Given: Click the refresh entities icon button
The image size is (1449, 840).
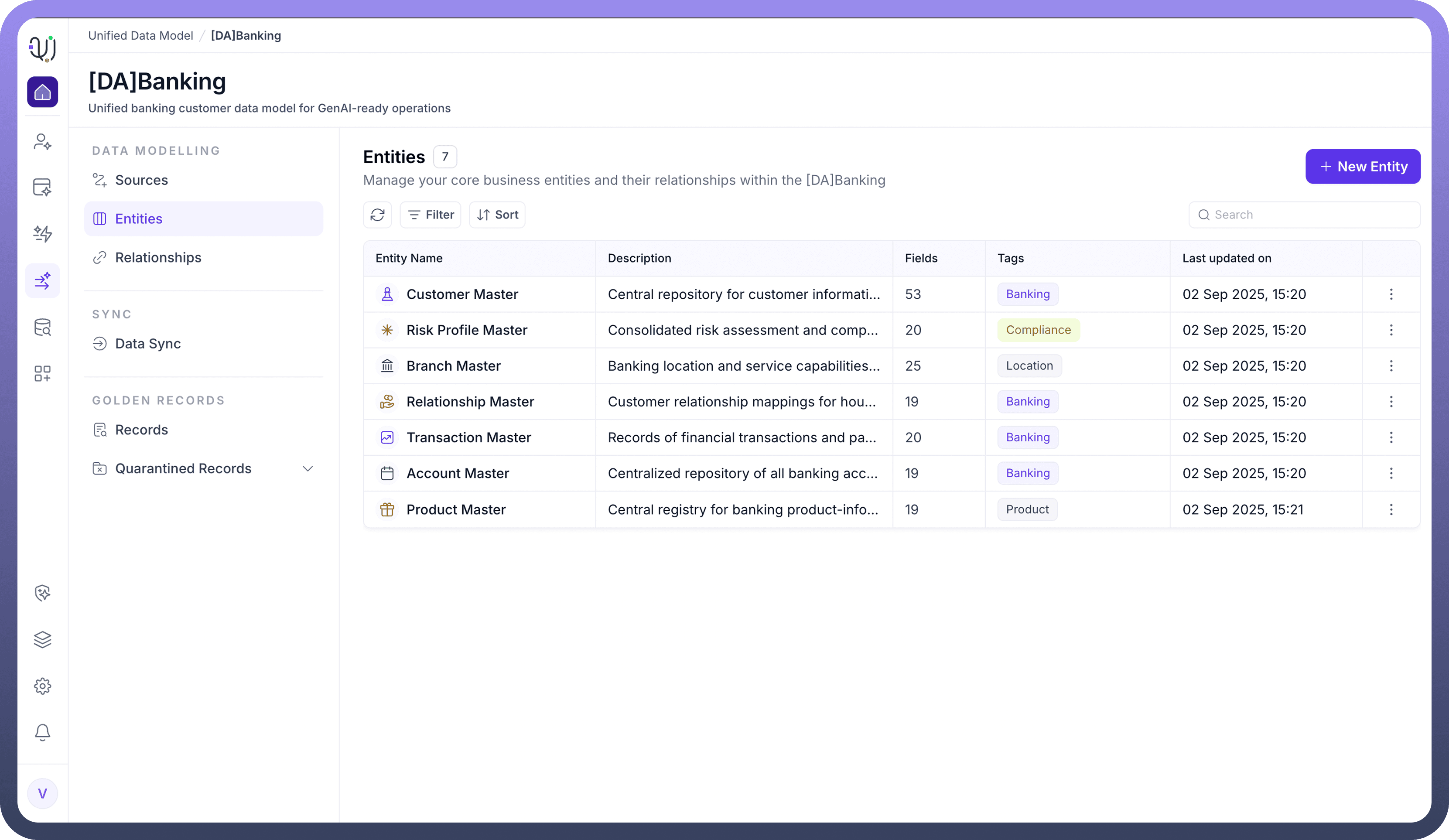Looking at the screenshot, I should [x=377, y=215].
